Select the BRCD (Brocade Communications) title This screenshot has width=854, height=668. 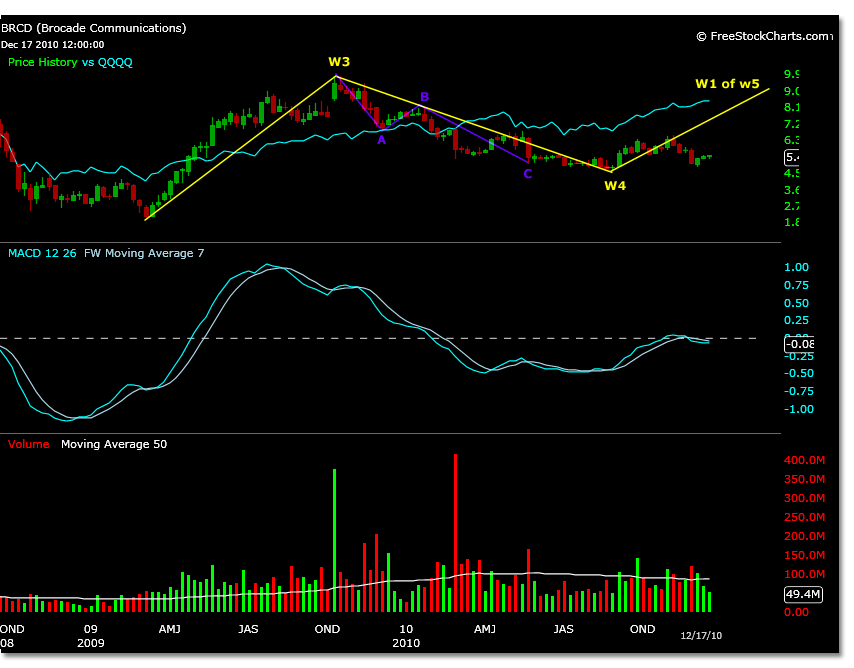point(94,28)
